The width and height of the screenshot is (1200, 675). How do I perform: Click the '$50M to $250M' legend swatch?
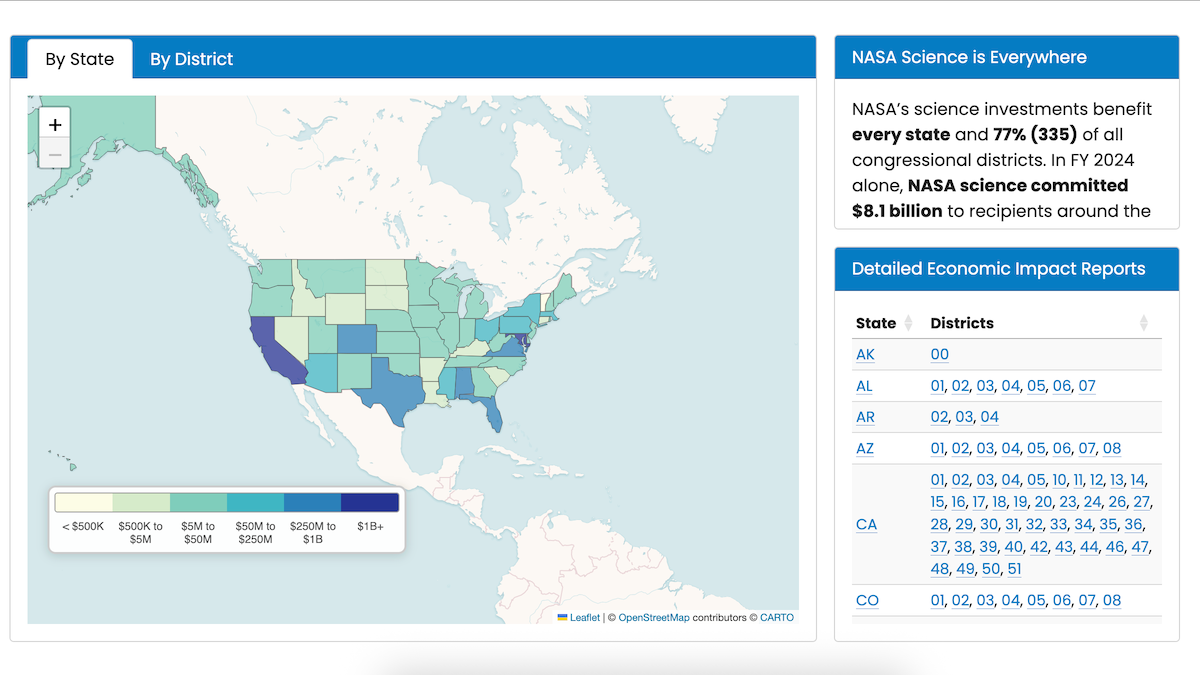coord(255,502)
